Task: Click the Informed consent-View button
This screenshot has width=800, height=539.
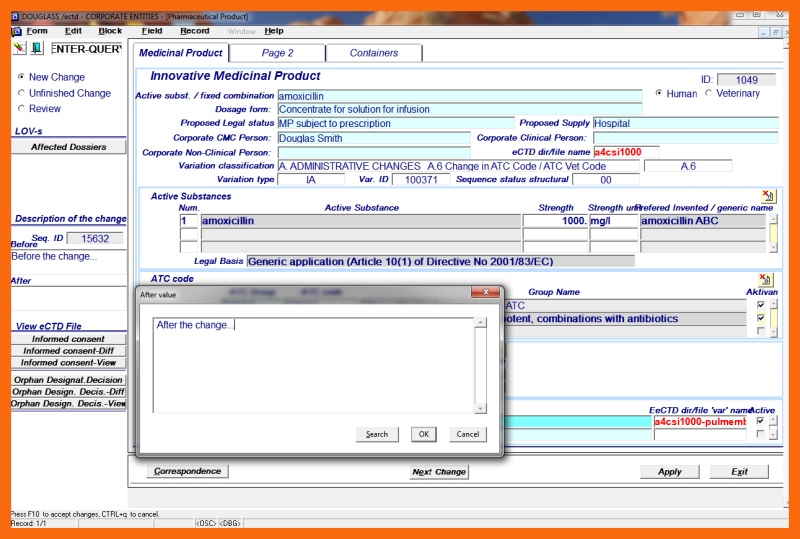Action: click(x=68, y=362)
